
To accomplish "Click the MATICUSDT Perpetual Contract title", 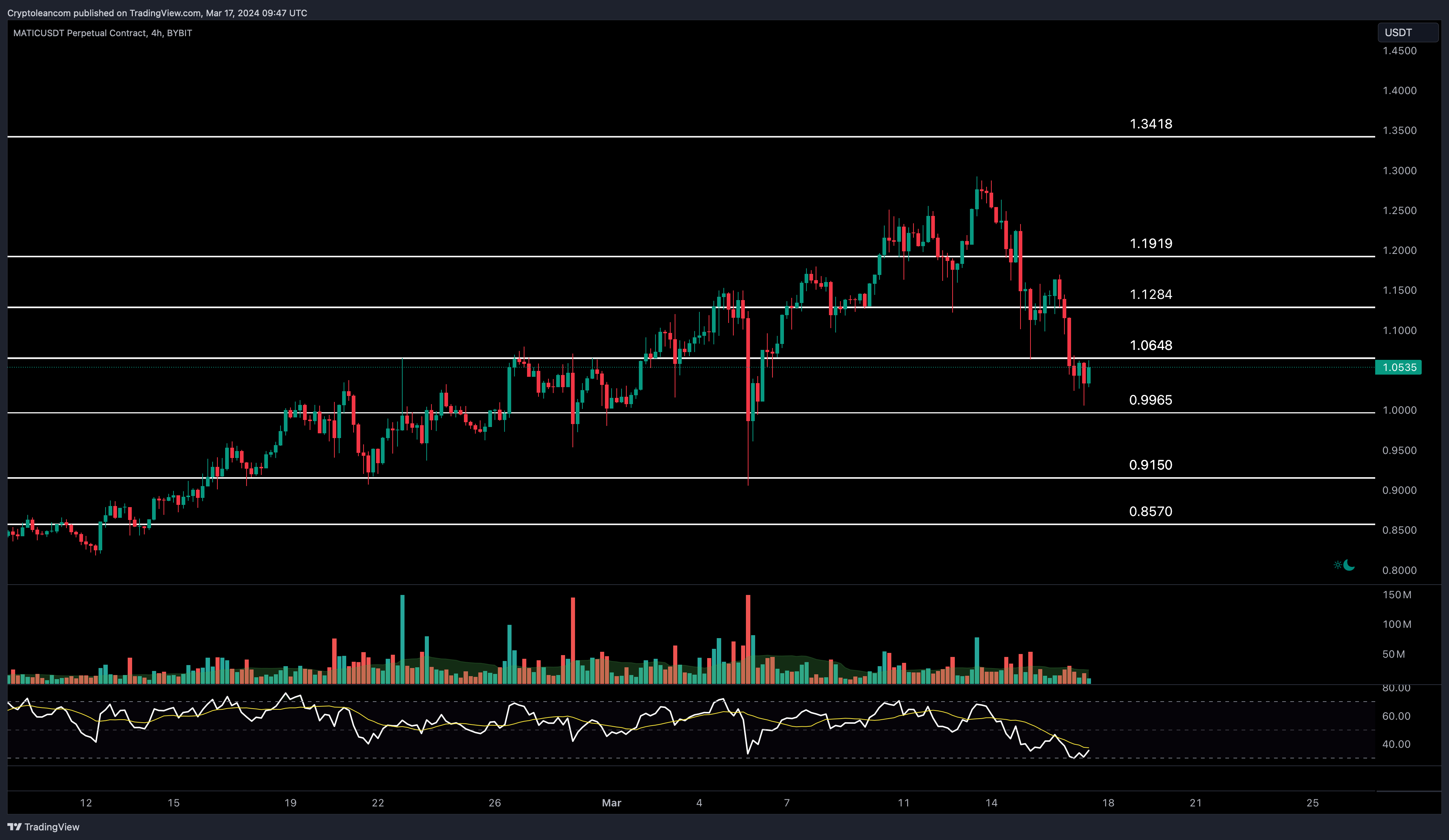I will tap(102, 33).
